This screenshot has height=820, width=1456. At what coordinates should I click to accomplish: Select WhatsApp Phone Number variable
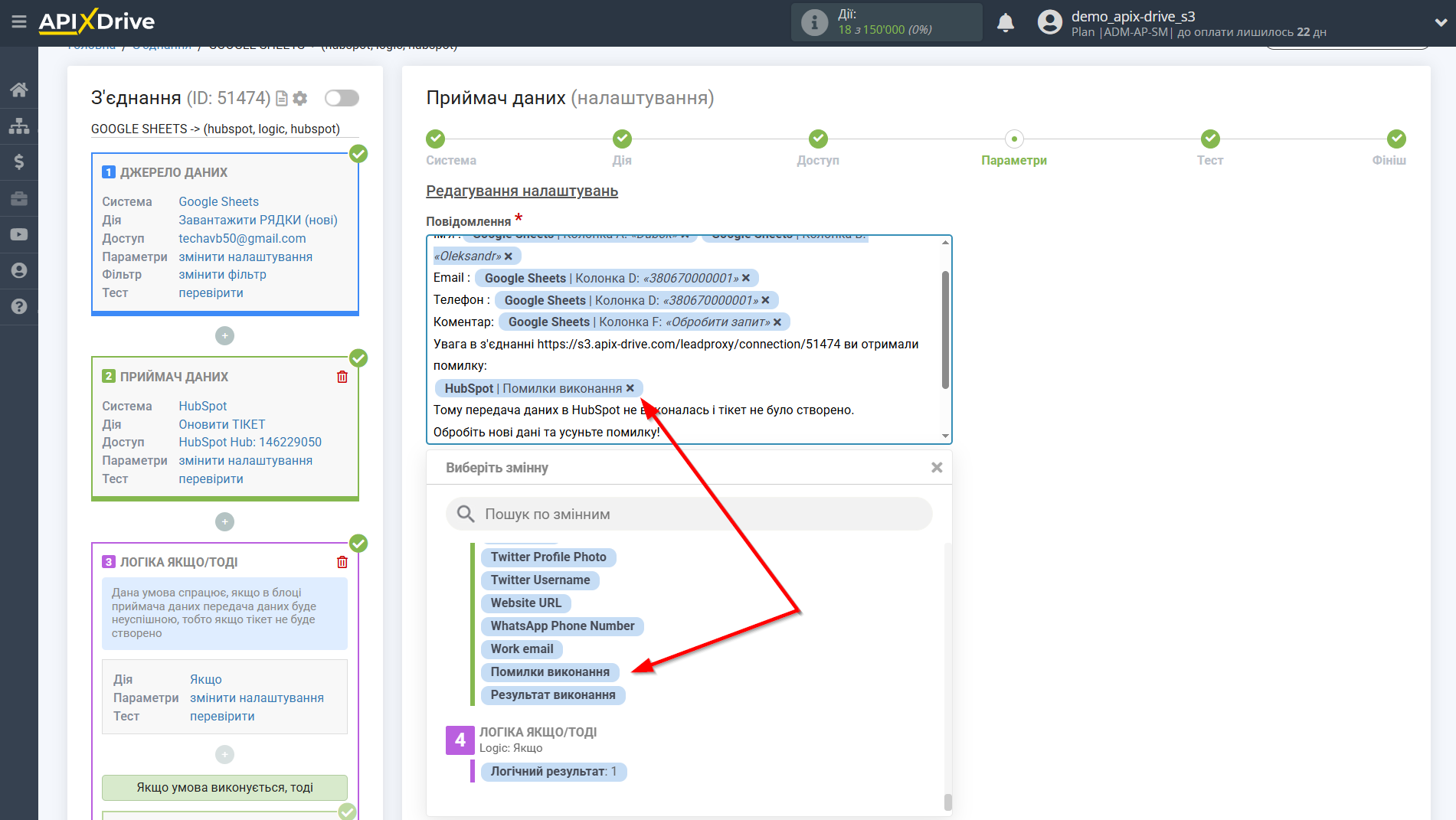pos(562,626)
